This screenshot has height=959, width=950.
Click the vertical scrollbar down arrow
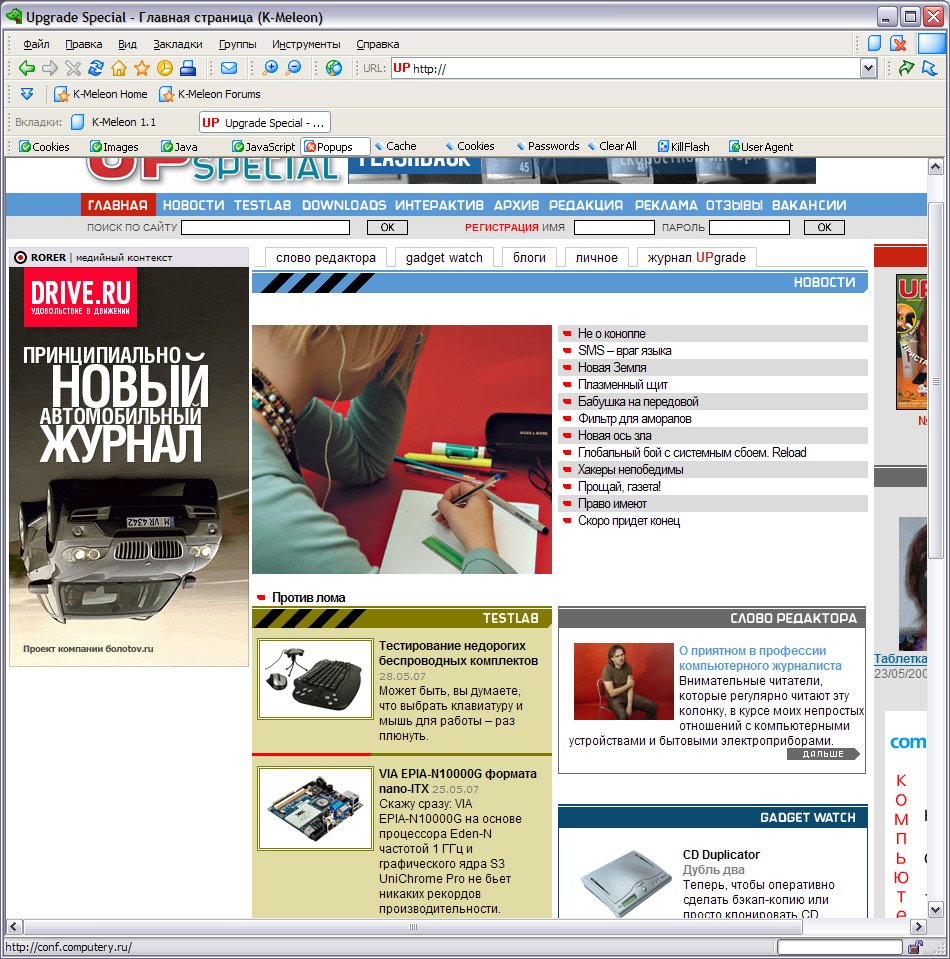pos(935,910)
